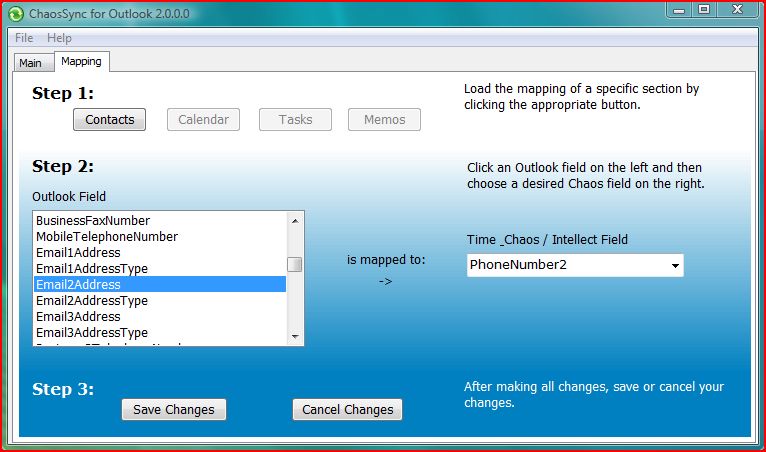Screen dimensions: 766x452
Task: Open the File menu
Action: click(24, 38)
